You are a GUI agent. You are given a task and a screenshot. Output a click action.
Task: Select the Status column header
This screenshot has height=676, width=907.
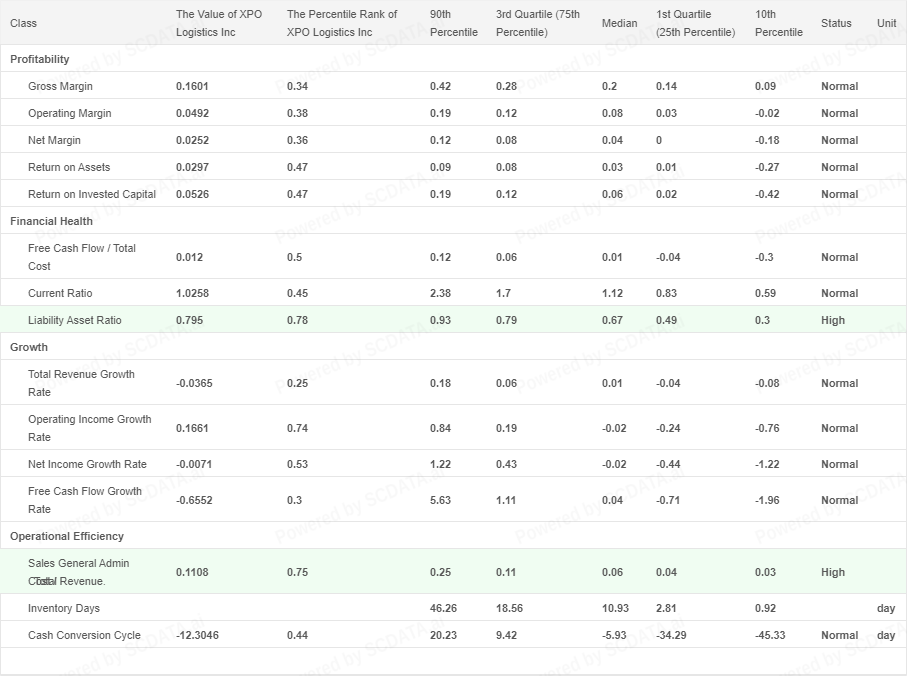click(836, 23)
